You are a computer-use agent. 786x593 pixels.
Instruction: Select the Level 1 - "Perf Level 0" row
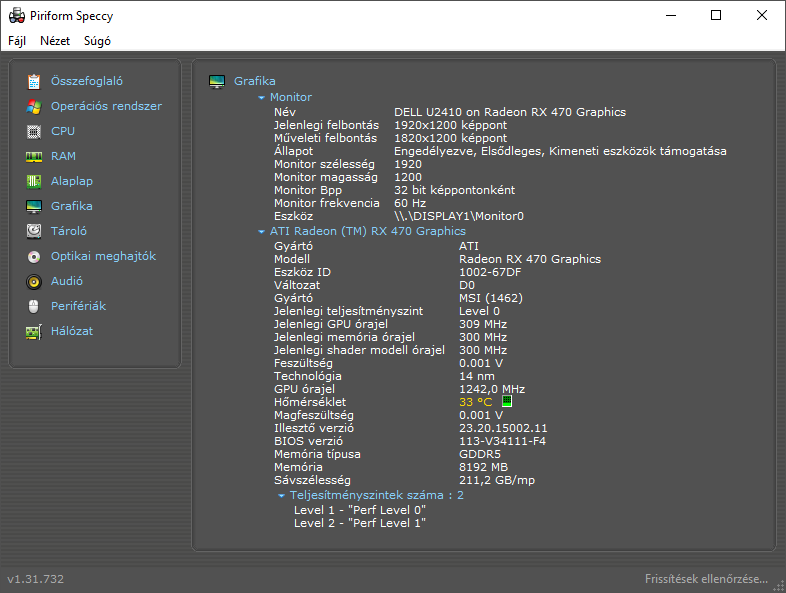click(x=359, y=510)
